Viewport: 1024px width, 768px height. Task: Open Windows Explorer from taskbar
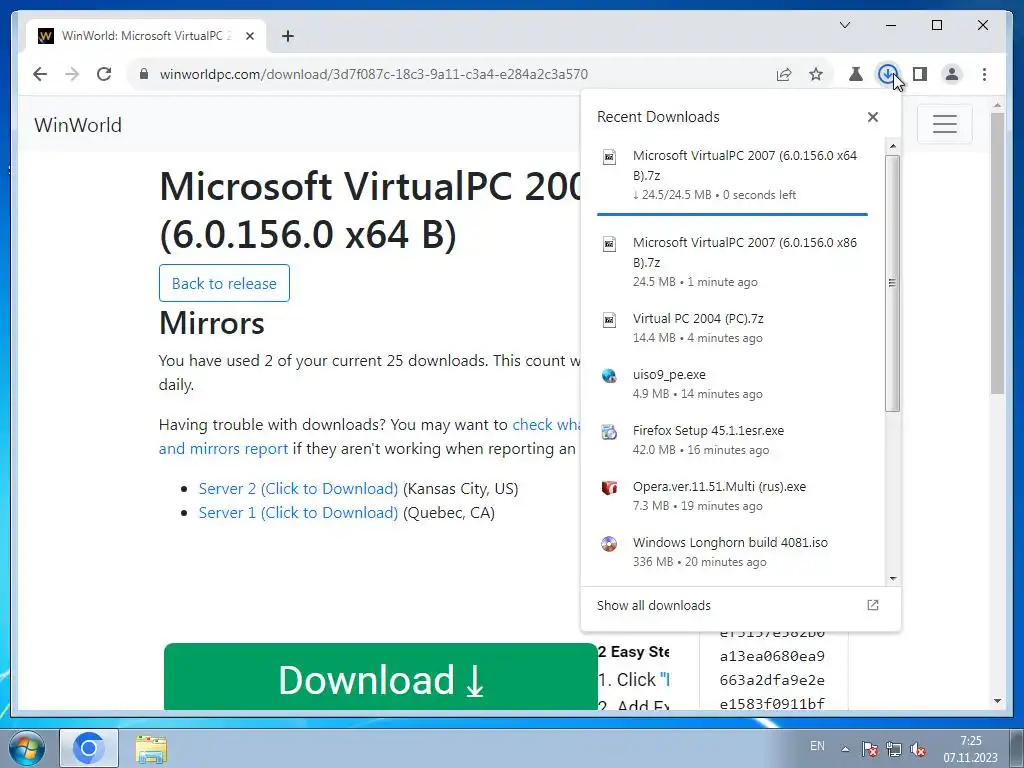coord(151,749)
